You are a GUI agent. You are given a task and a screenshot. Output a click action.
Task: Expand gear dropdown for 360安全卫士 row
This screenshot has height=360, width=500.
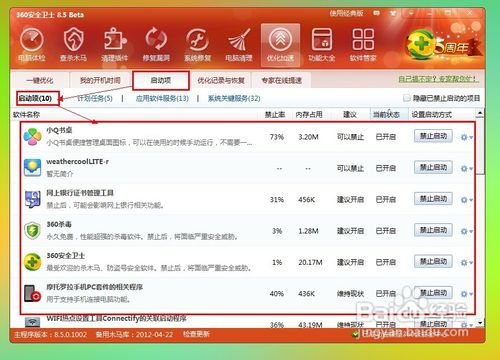coord(466,262)
